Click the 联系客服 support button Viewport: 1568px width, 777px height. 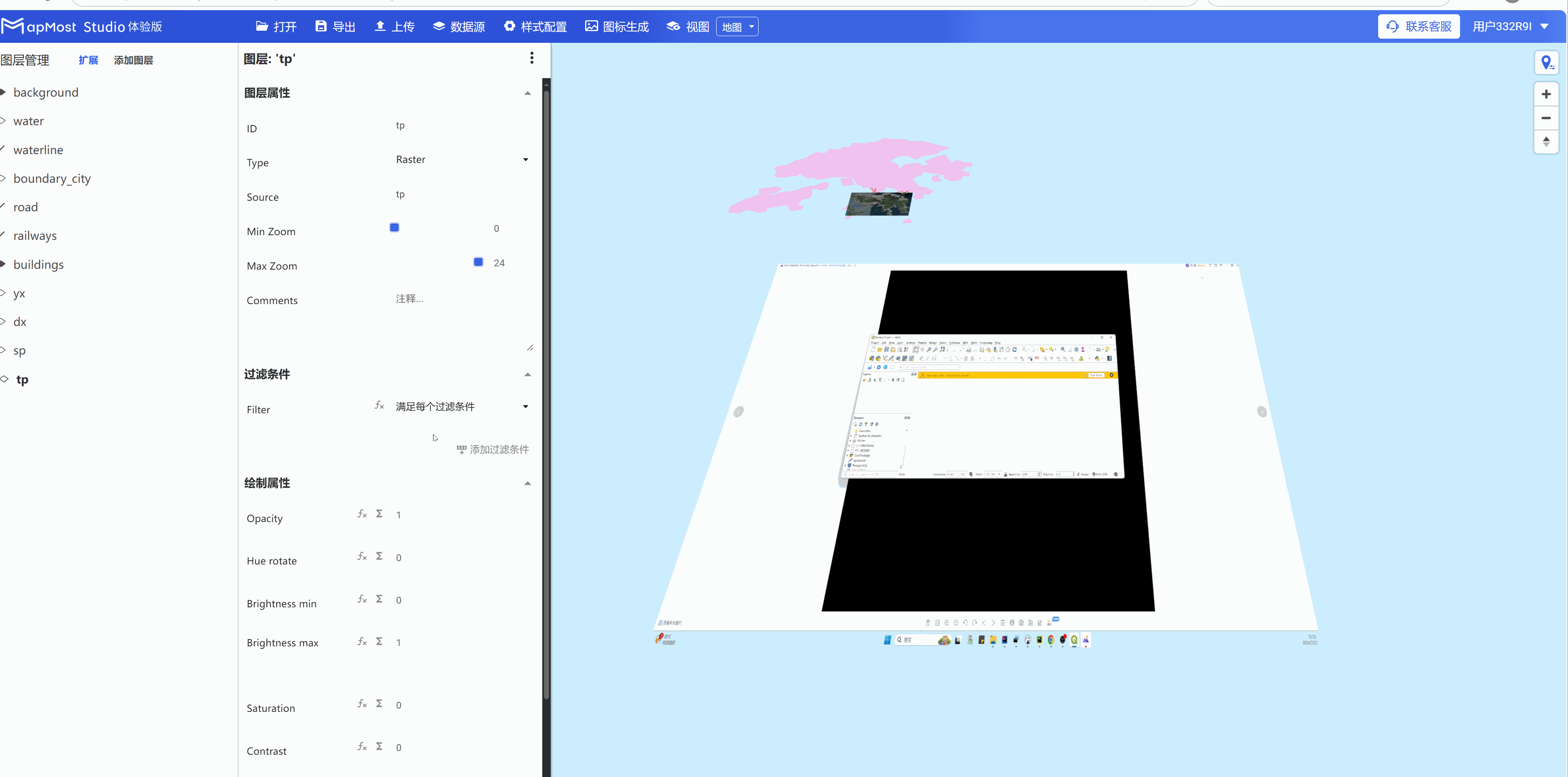tap(1418, 26)
